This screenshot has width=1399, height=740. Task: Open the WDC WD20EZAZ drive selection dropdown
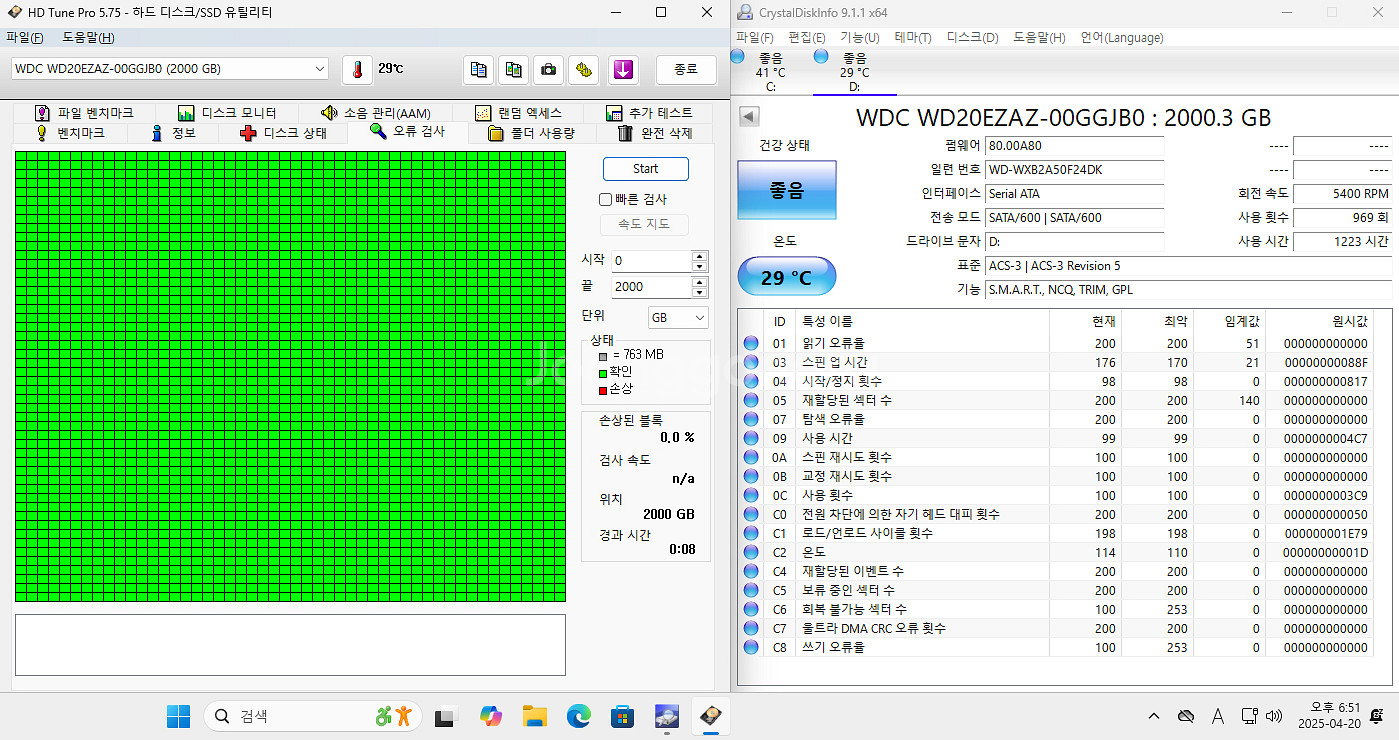[x=320, y=69]
